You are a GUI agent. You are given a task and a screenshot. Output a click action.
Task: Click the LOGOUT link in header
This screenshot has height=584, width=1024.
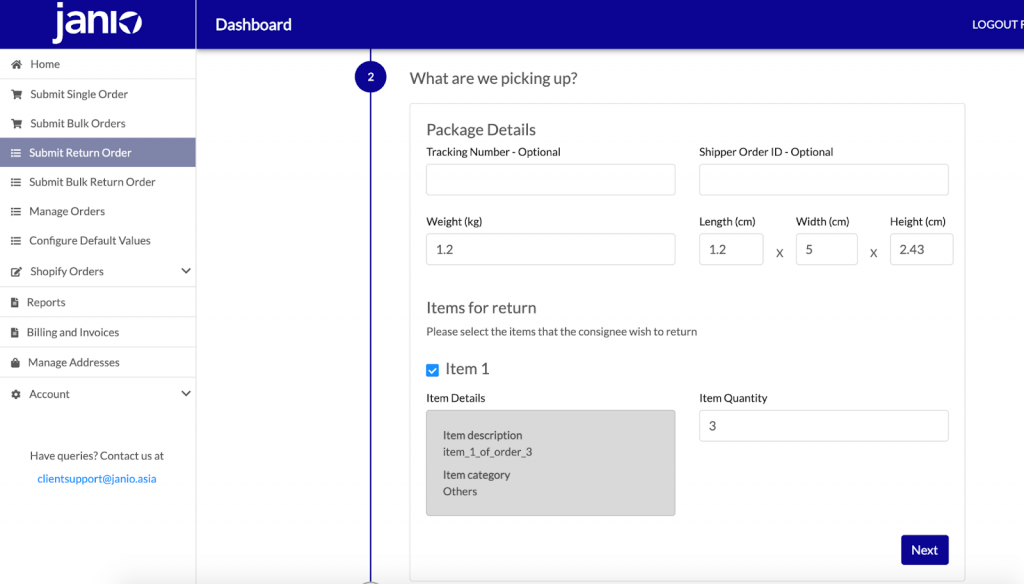[997, 25]
